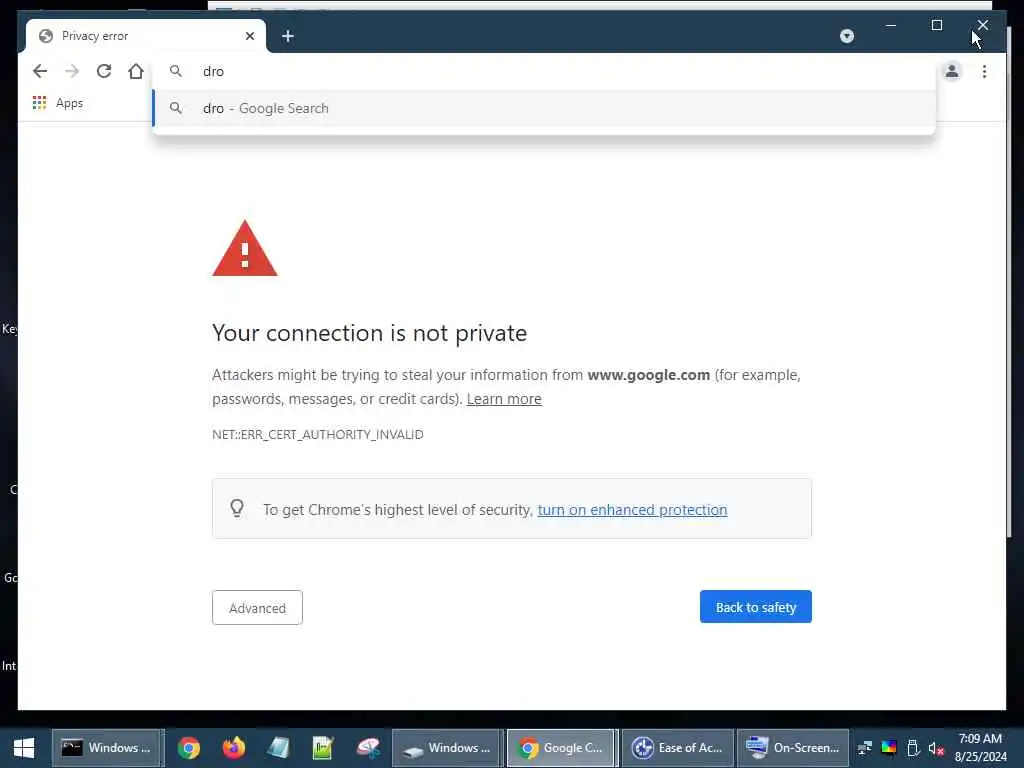Click the colorful display tray icon

[x=889, y=748]
